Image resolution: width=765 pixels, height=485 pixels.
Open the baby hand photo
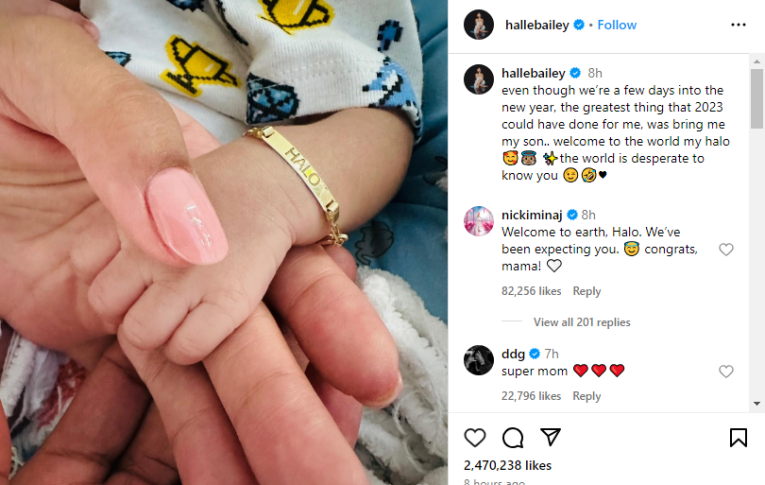click(x=224, y=242)
